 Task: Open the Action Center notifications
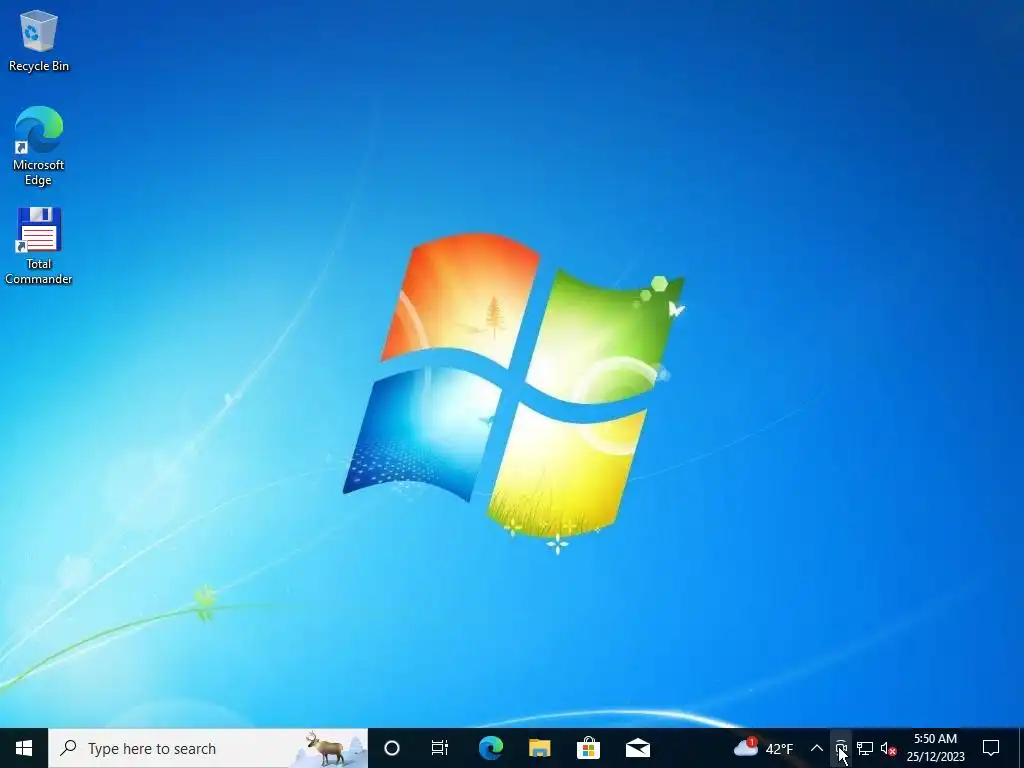pos(991,748)
